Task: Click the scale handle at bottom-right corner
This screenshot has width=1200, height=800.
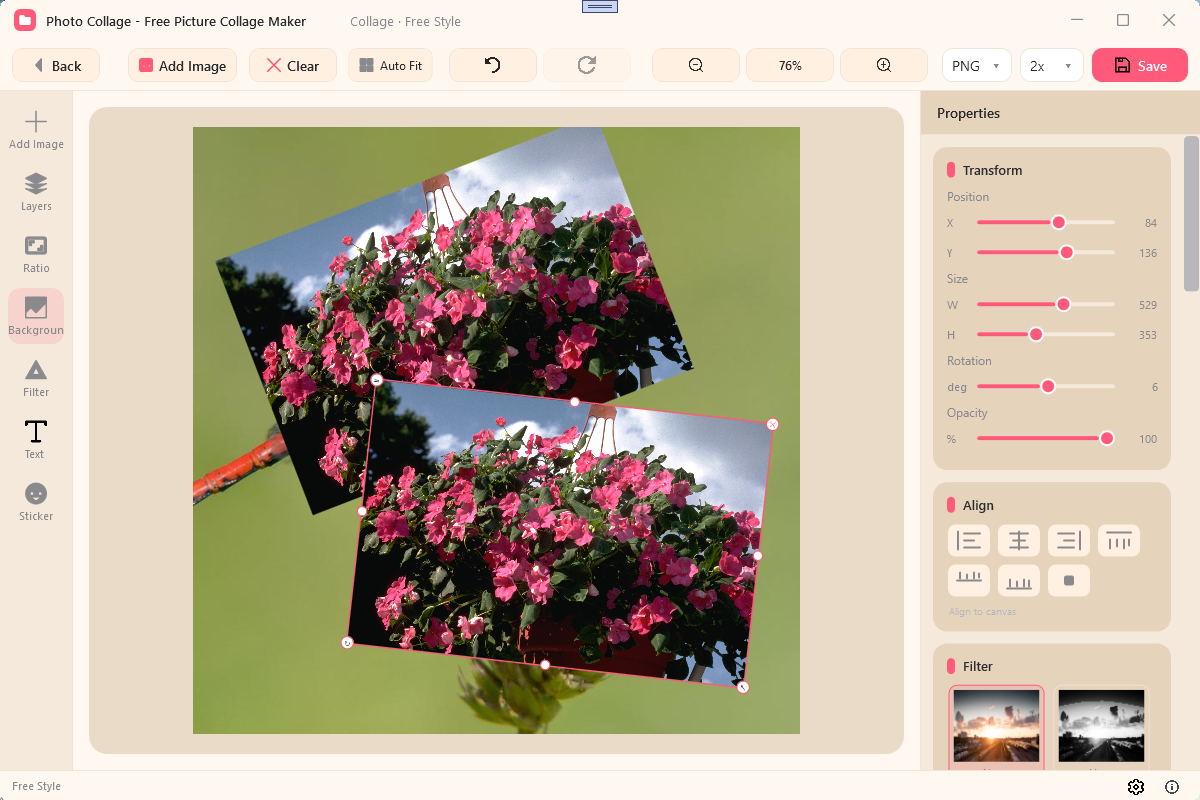Action: tap(743, 687)
